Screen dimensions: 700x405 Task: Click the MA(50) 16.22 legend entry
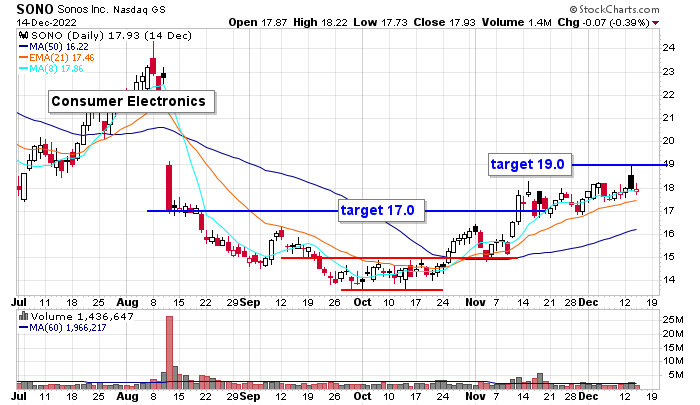(54, 46)
